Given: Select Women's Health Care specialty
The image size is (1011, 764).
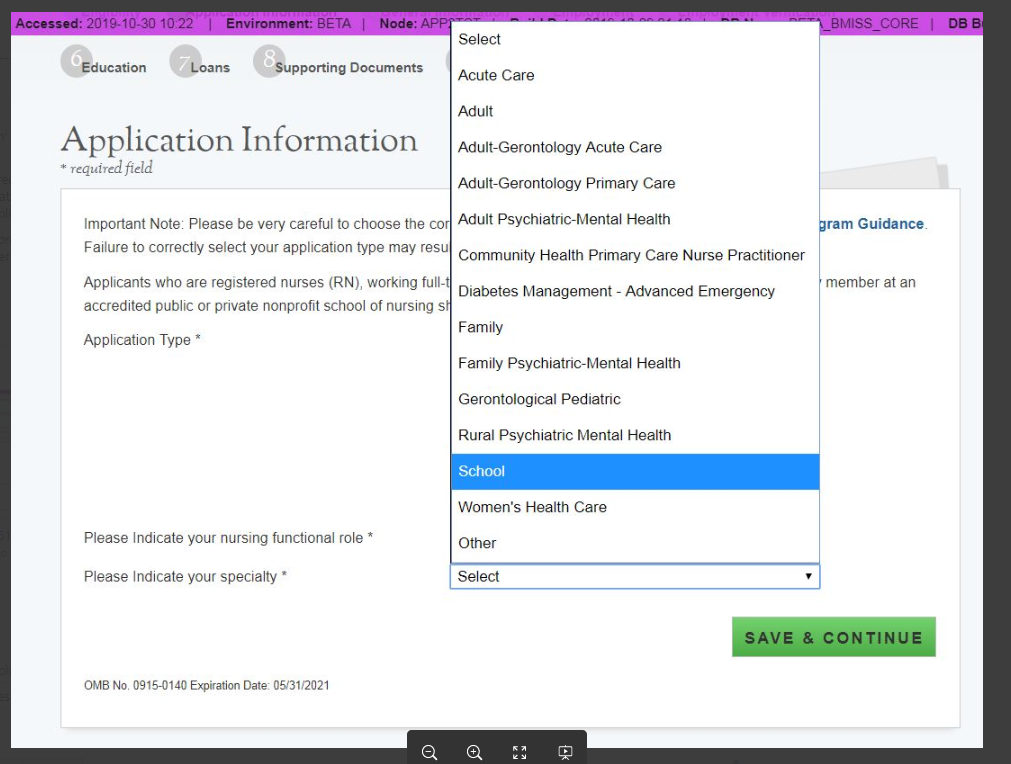Looking at the screenshot, I should [x=532, y=507].
